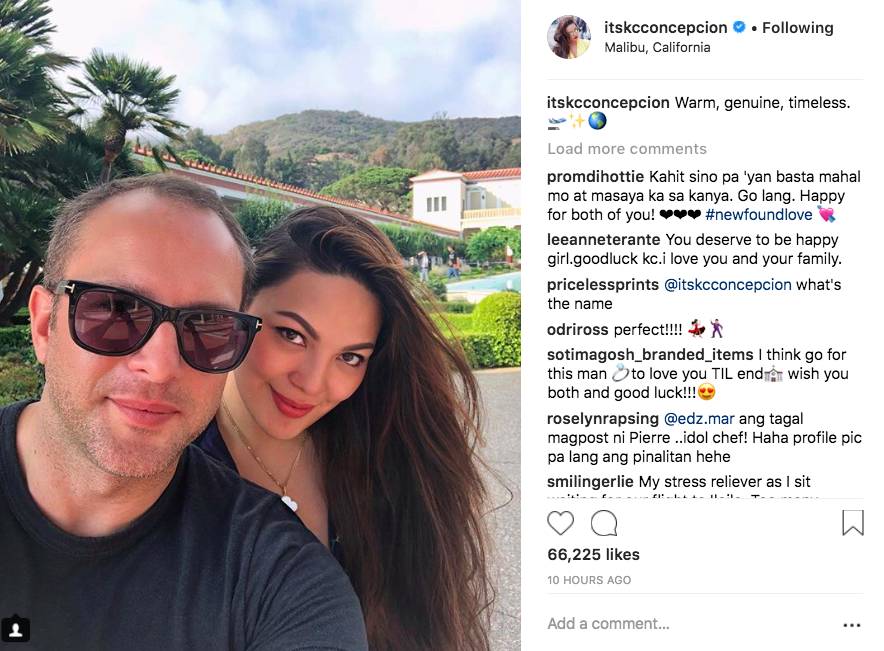This screenshot has height=651, width=884.
Task: Toggle the Following button
Action: [x=797, y=28]
